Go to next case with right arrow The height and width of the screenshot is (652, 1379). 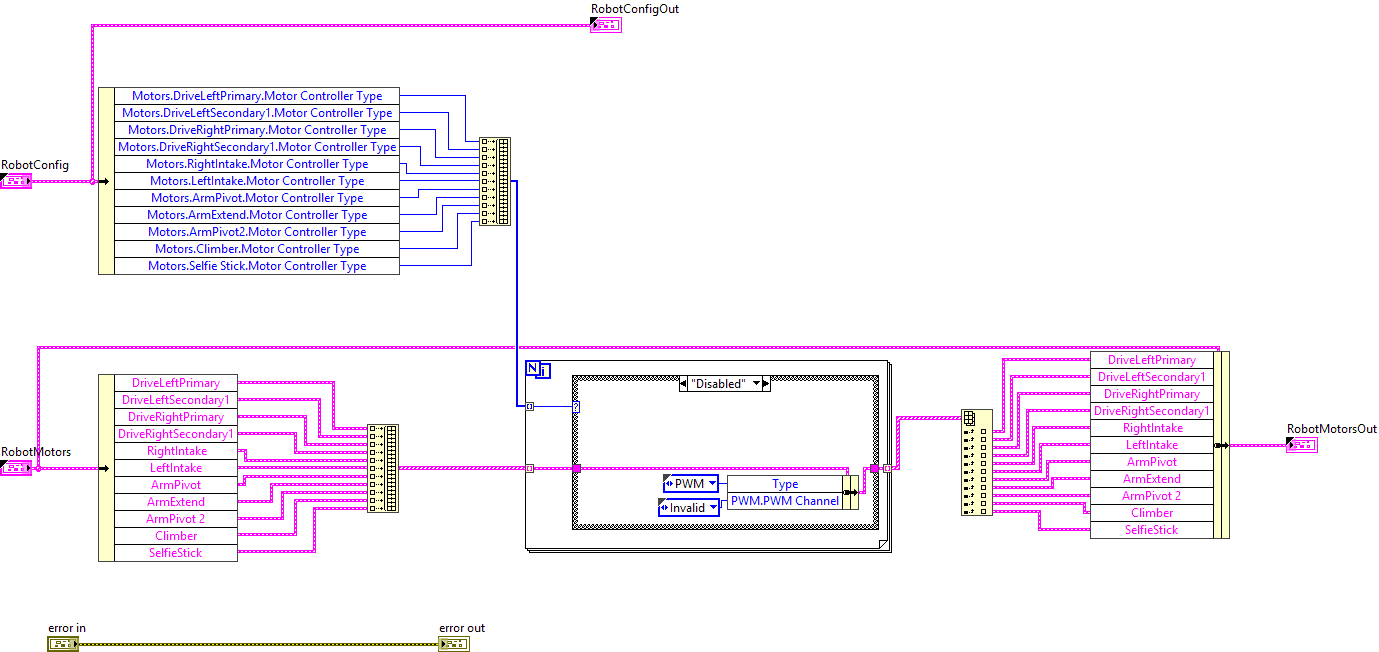coord(766,384)
